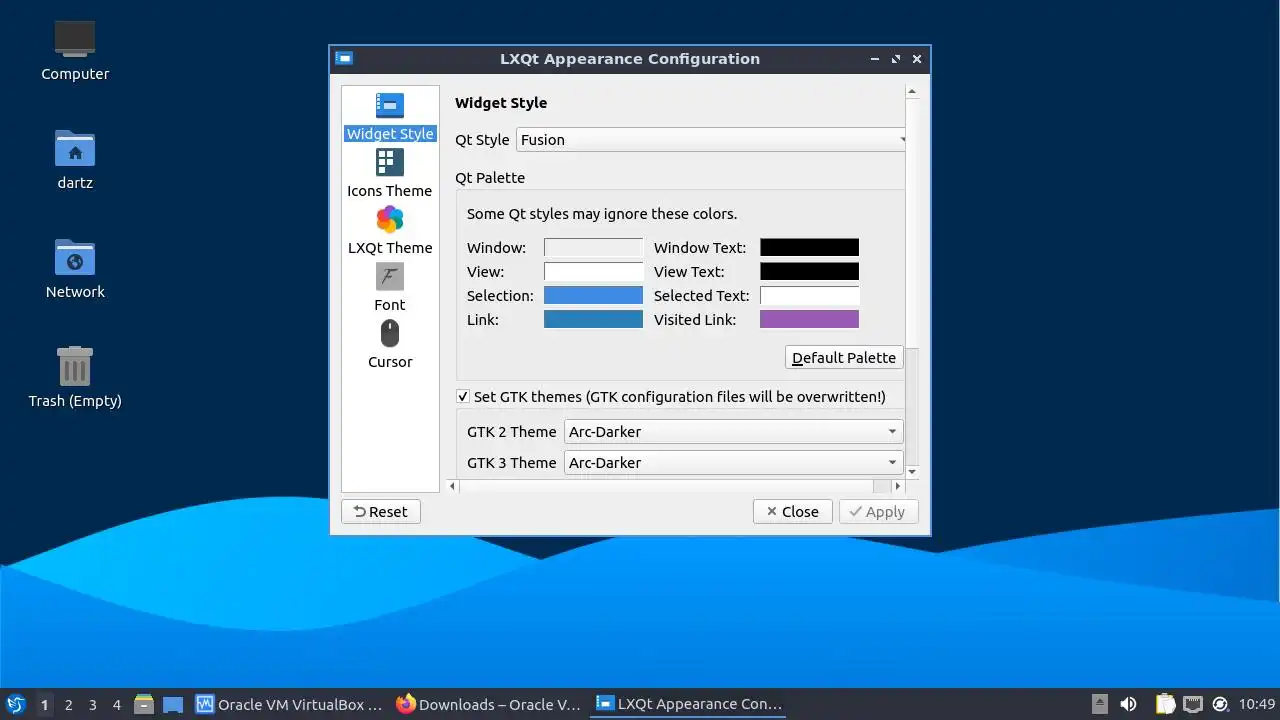Pick the Window Text color swatch
The image size is (1280, 720).
tap(809, 247)
